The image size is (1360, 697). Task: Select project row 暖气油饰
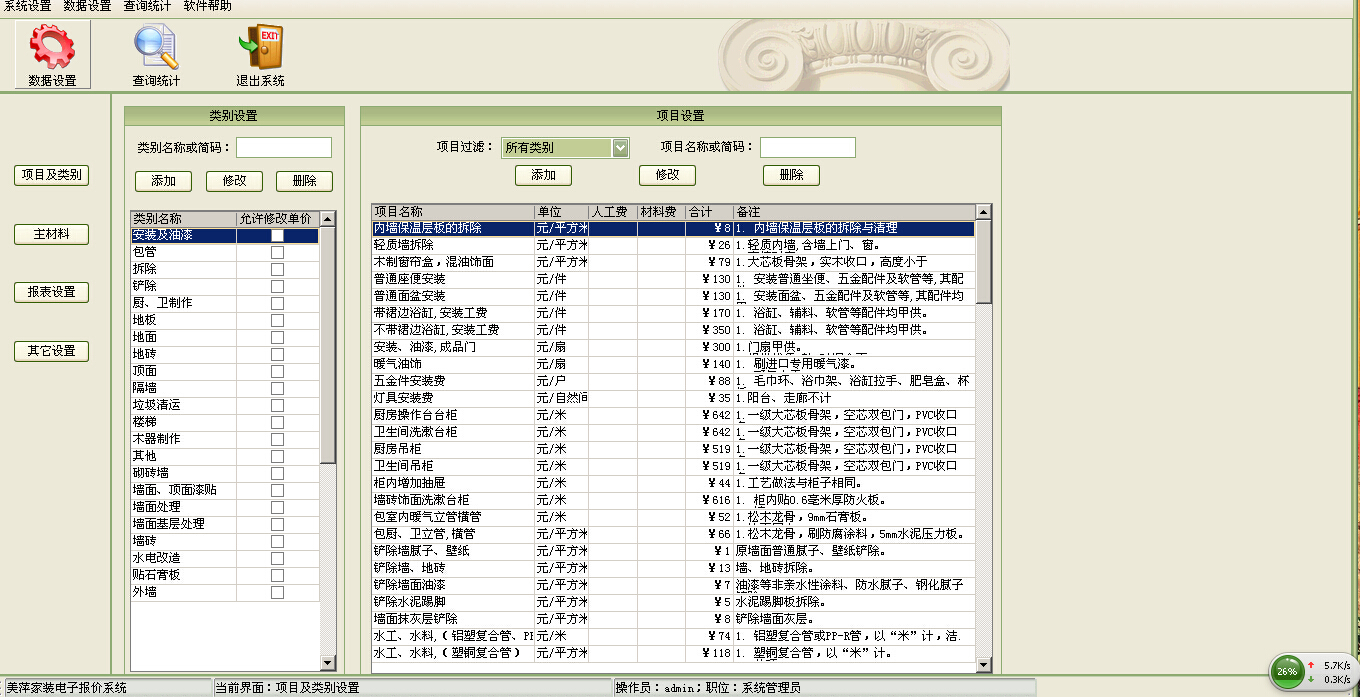coord(673,365)
